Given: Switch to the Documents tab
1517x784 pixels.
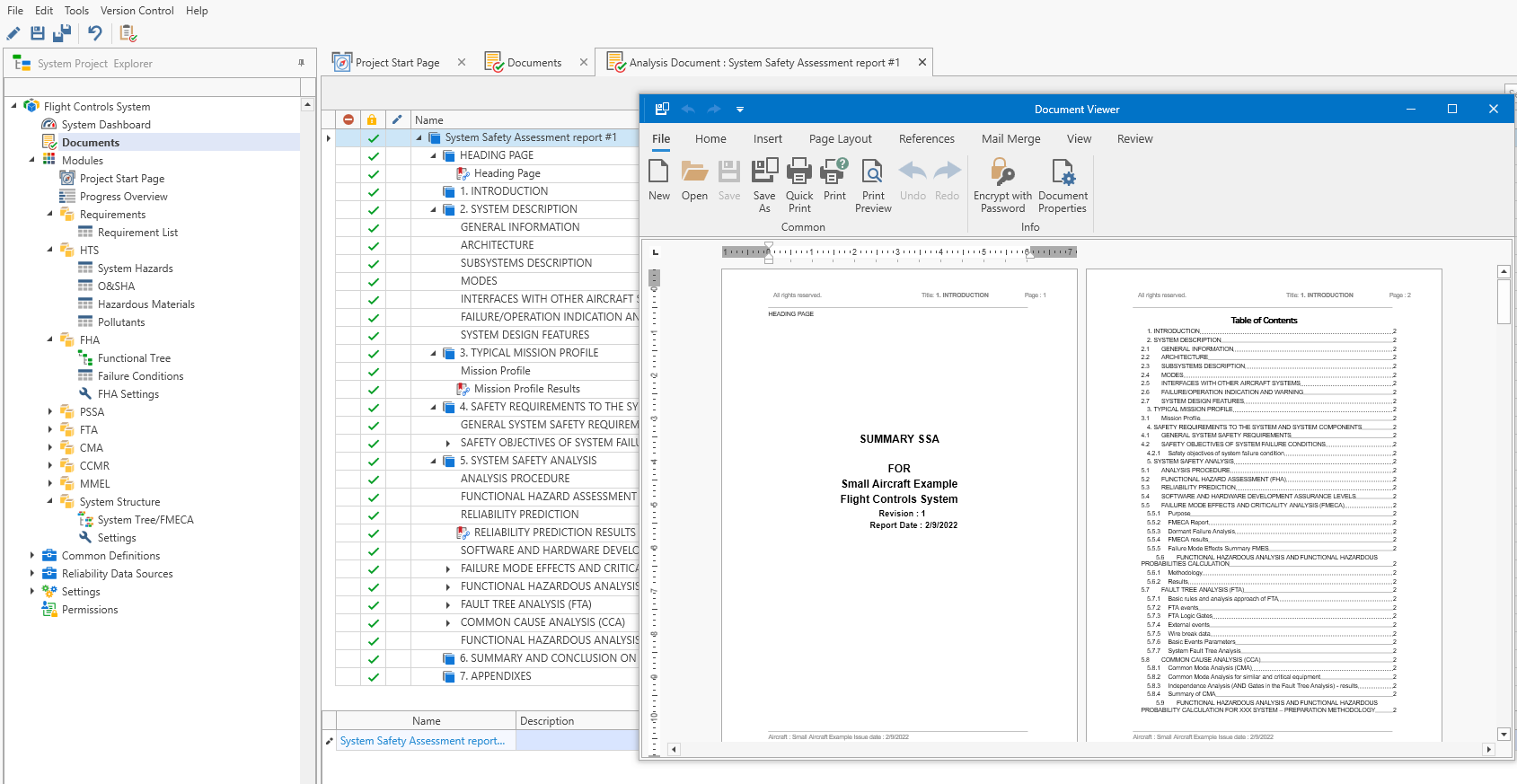Looking at the screenshot, I should (534, 63).
